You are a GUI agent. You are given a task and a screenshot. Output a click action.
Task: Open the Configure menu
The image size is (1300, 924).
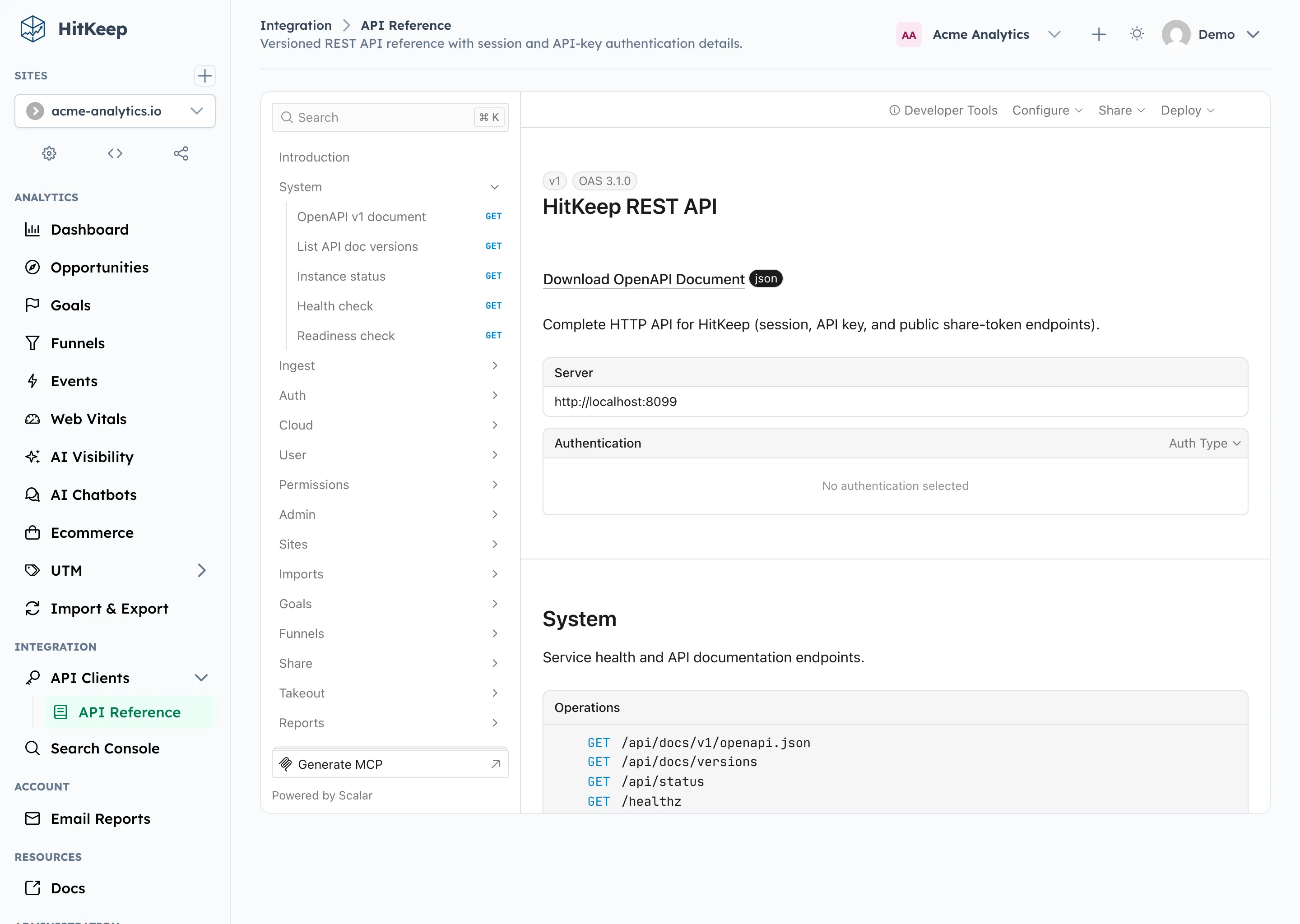point(1047,111)
